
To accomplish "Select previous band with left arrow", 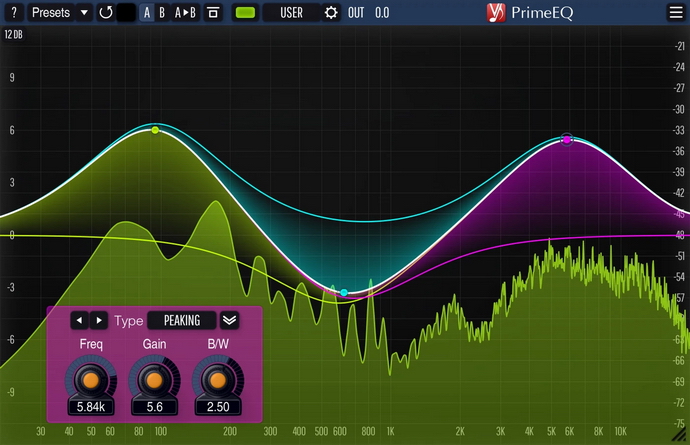I will pyautogui.click(x=80, y=320).
